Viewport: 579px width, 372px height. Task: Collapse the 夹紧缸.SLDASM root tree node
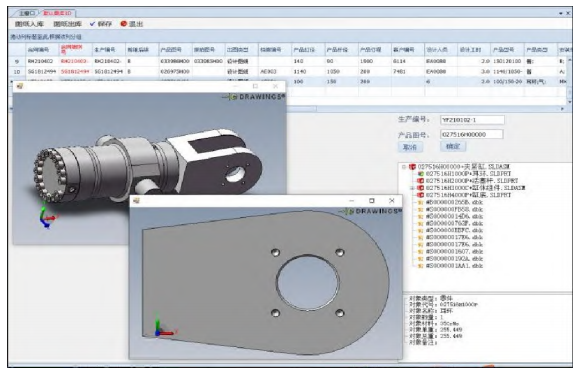point(404,167)
